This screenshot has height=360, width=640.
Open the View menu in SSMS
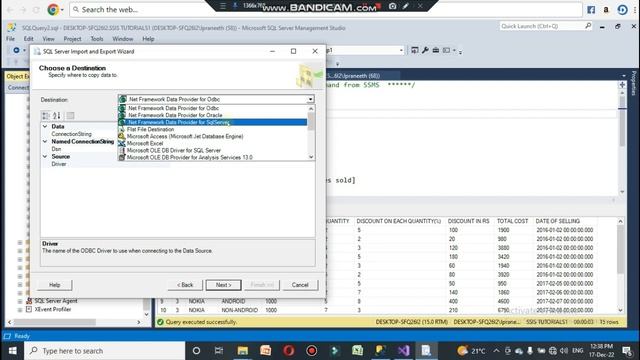(48, 39)
